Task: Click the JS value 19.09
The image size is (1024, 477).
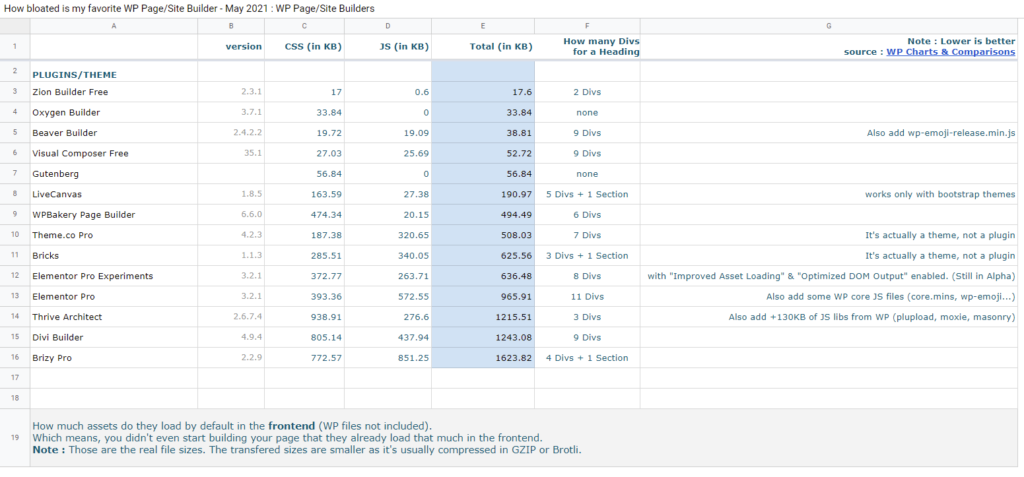Action: (x=388, y=133)
